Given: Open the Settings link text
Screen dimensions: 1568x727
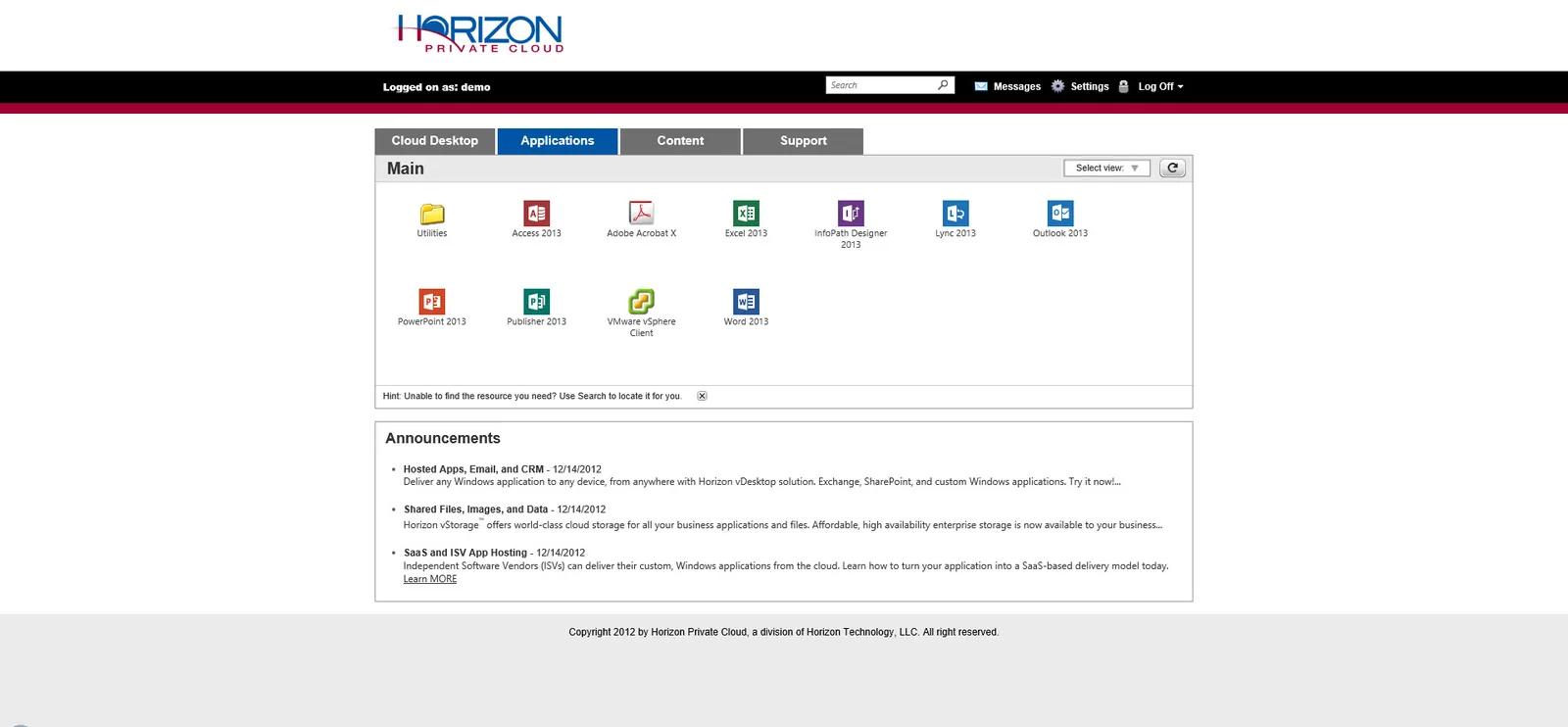Looking at the screenshot, I should point(1090,86).
